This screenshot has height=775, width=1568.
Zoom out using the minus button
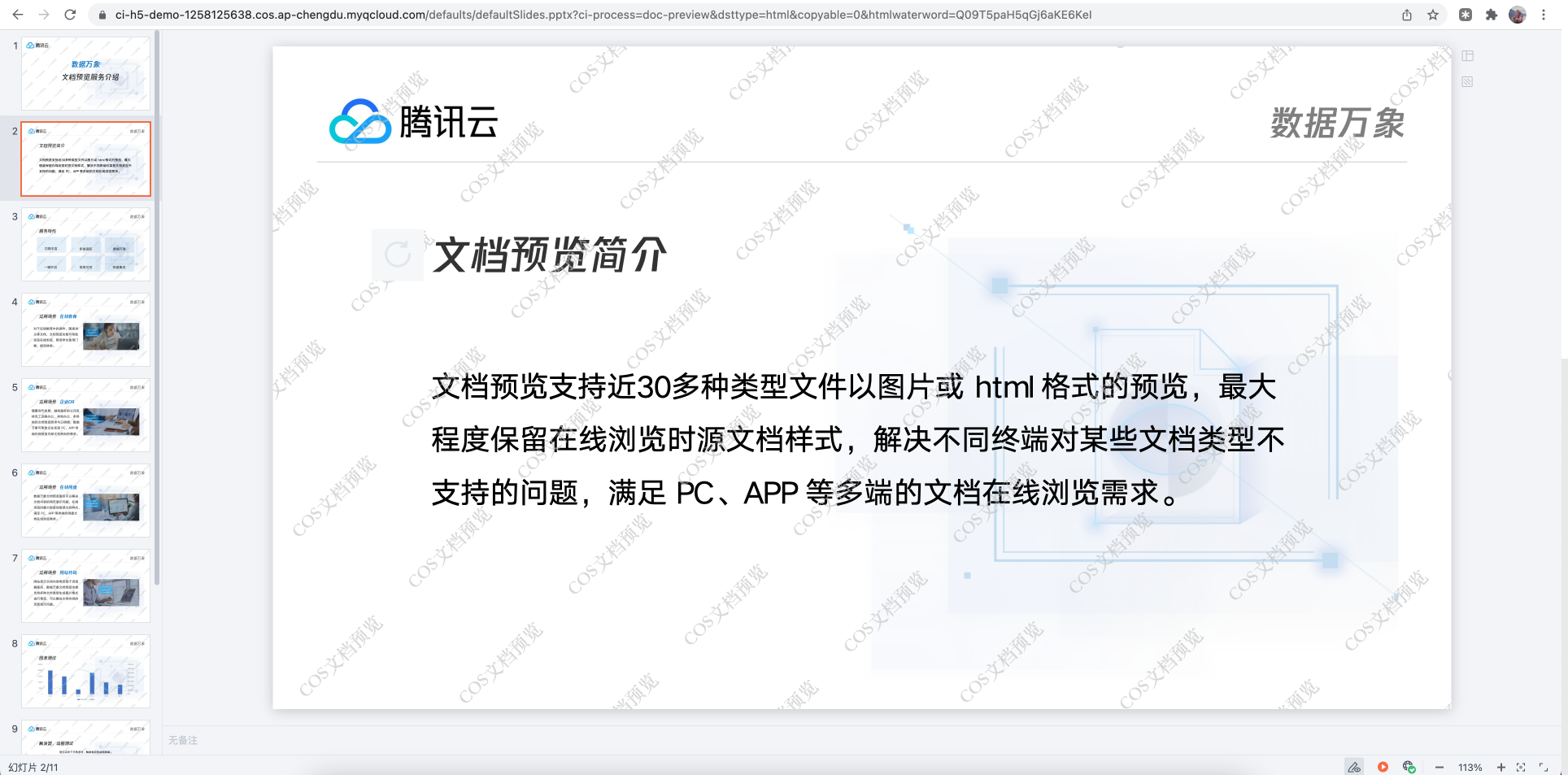[1440, 767]
